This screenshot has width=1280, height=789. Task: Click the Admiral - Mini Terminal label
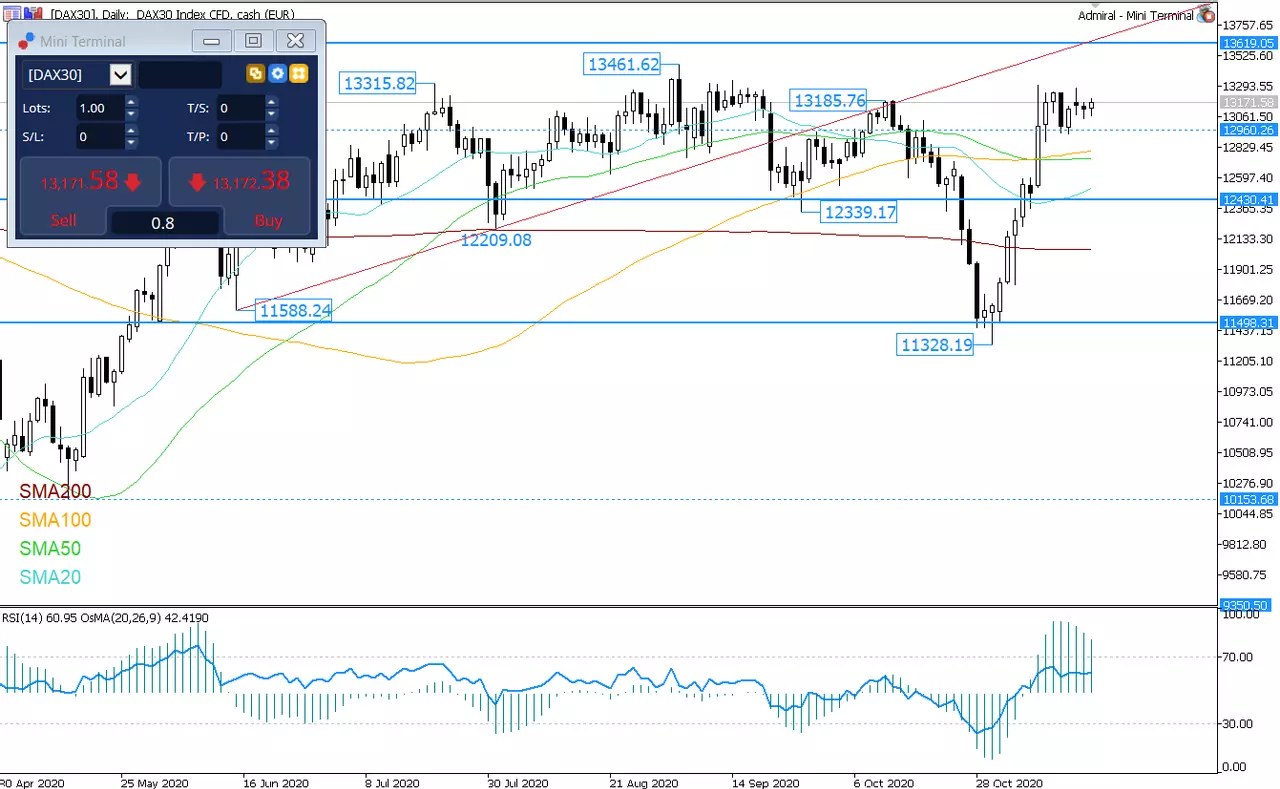point(1135,15)
